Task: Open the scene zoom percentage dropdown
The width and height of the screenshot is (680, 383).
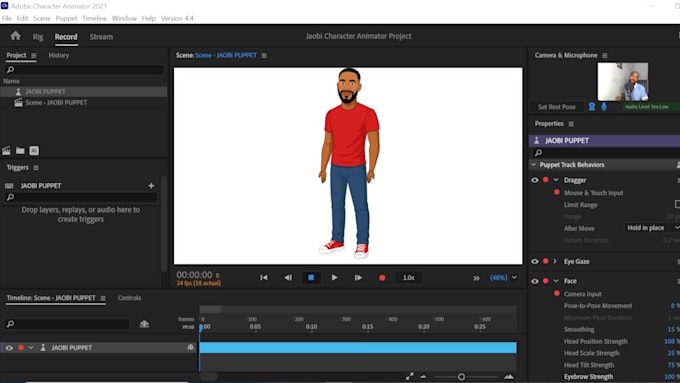Action: [x=514, y=278]
